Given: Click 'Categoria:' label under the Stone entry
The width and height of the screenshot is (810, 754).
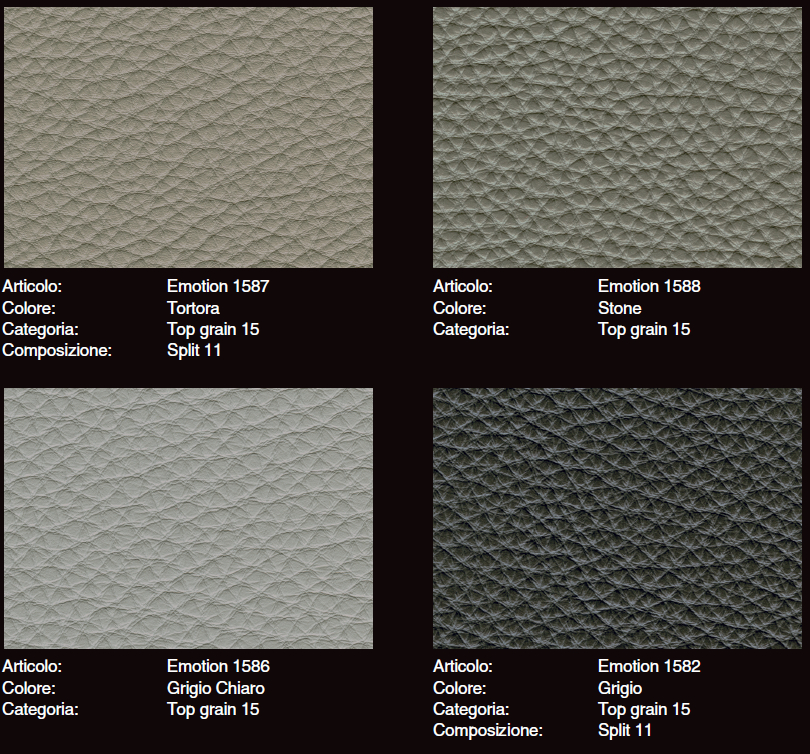Looking at the screenshot, I should click(471, 329).
